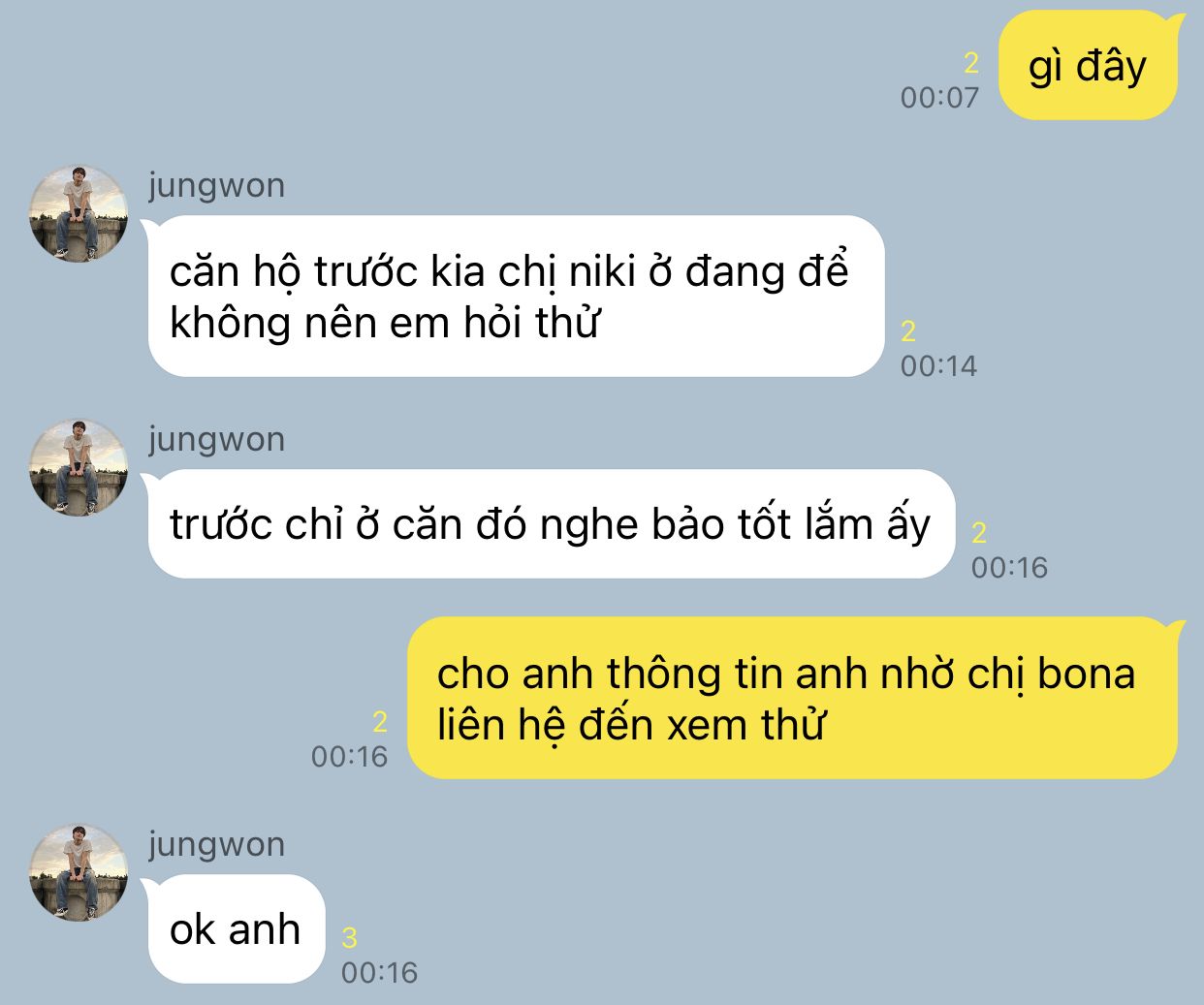Tap the 00:16 timestamp right of the "tốt lắm ấy" bubble
Viewport: 1204px width, 1005px height.
point(1010,567)
